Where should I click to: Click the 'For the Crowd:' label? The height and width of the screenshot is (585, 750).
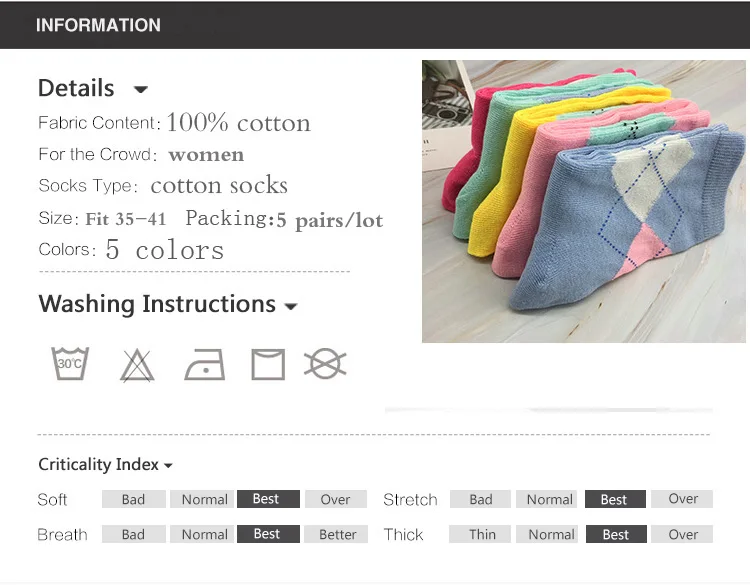[98, 155]
